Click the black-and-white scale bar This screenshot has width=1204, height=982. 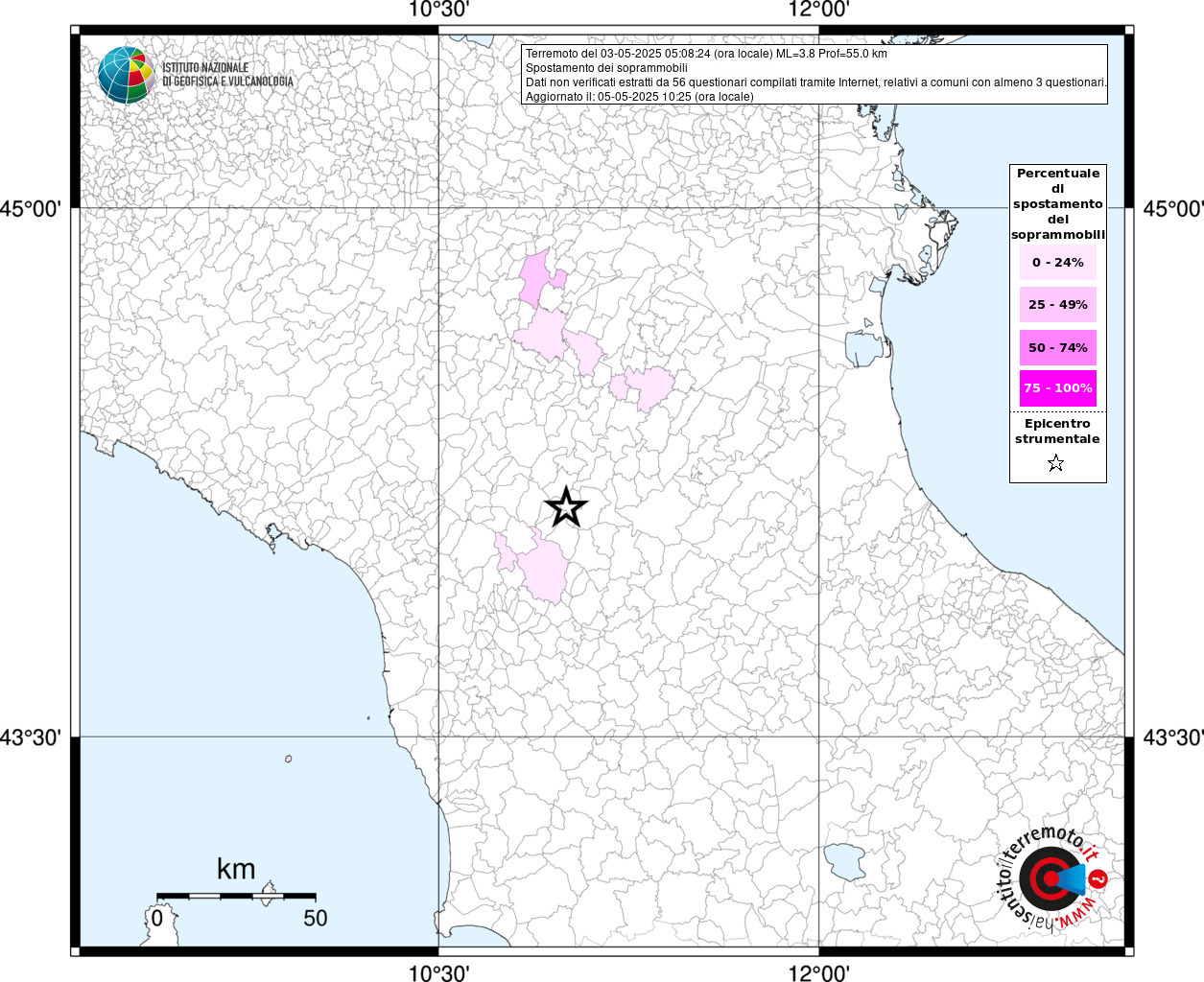point(236,896)
